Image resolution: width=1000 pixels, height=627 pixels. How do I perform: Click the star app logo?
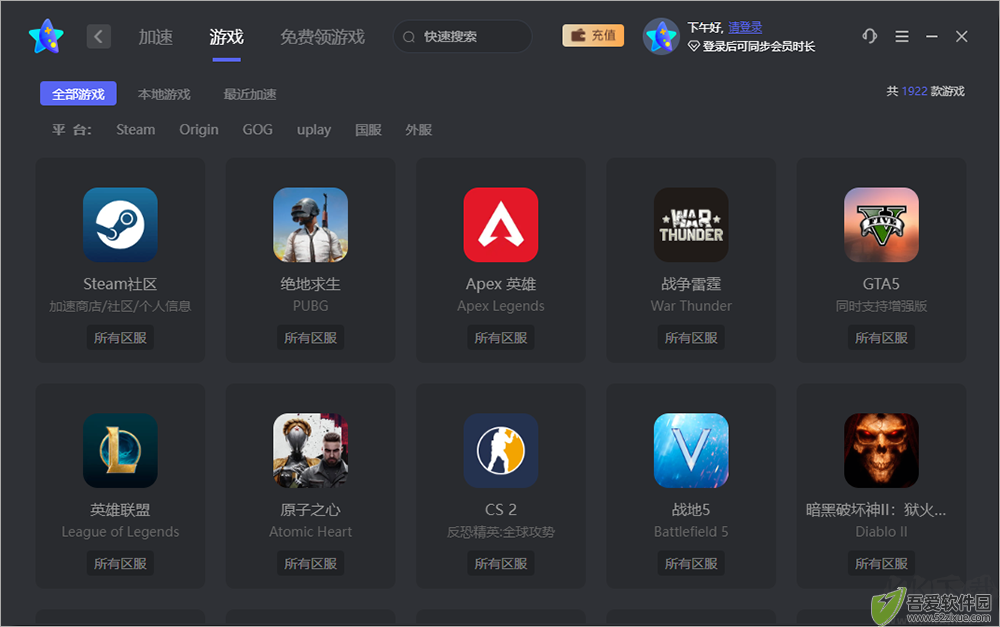coord(47,36)
